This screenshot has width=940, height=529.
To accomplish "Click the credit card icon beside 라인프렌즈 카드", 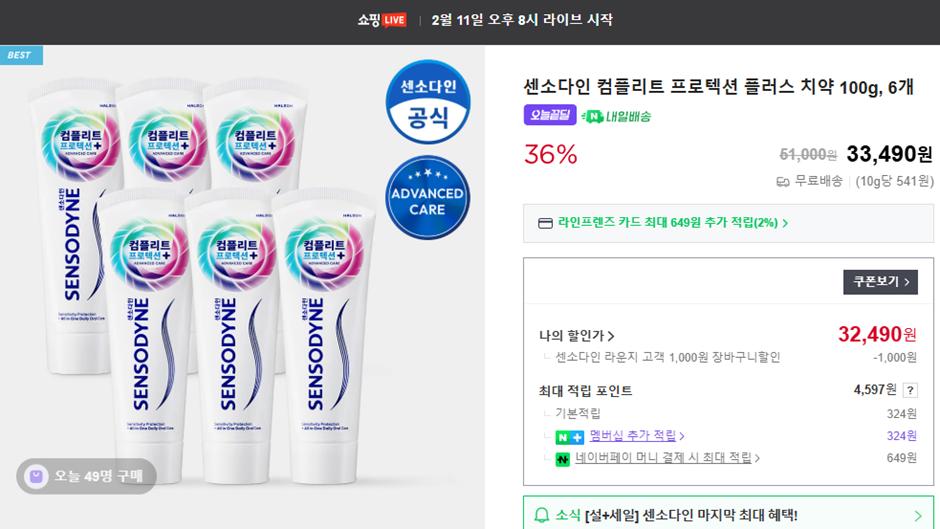I will point(545,223).
